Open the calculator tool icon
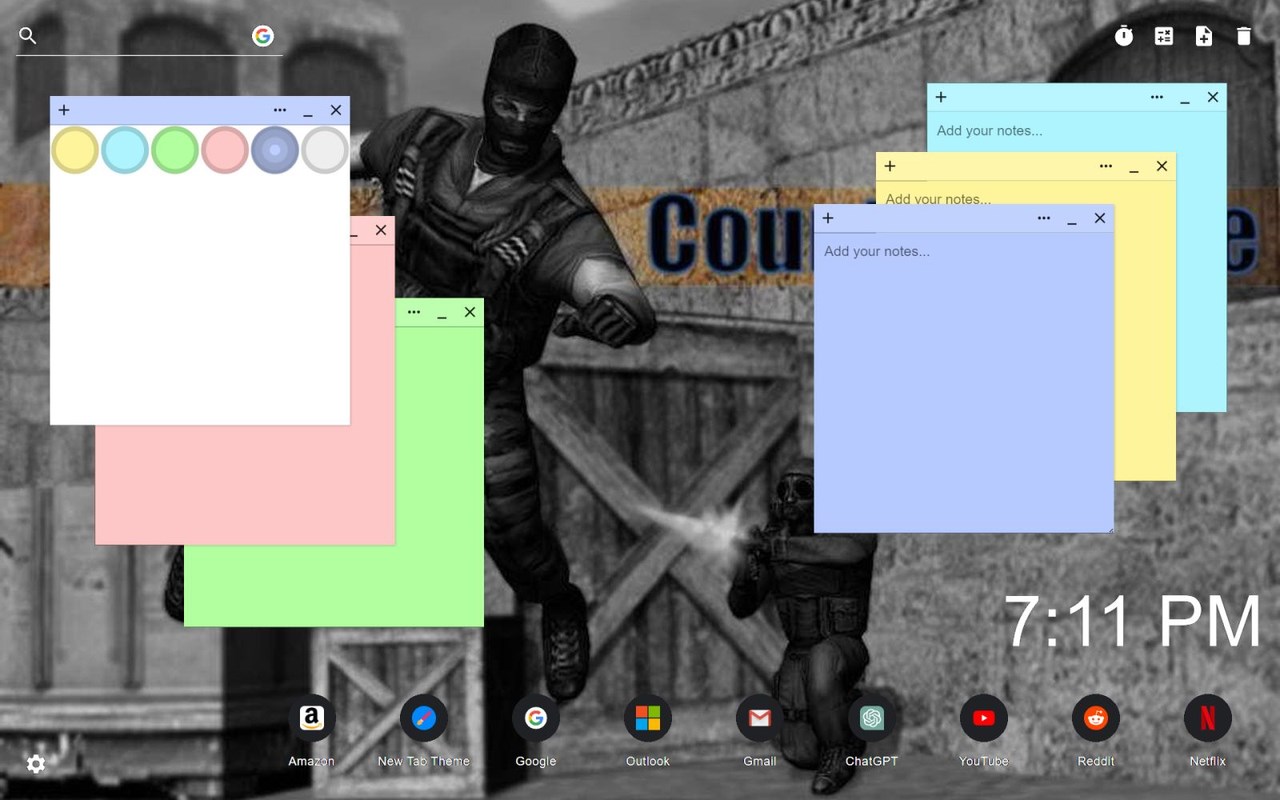The image size is (1280, 800). 1164,36
